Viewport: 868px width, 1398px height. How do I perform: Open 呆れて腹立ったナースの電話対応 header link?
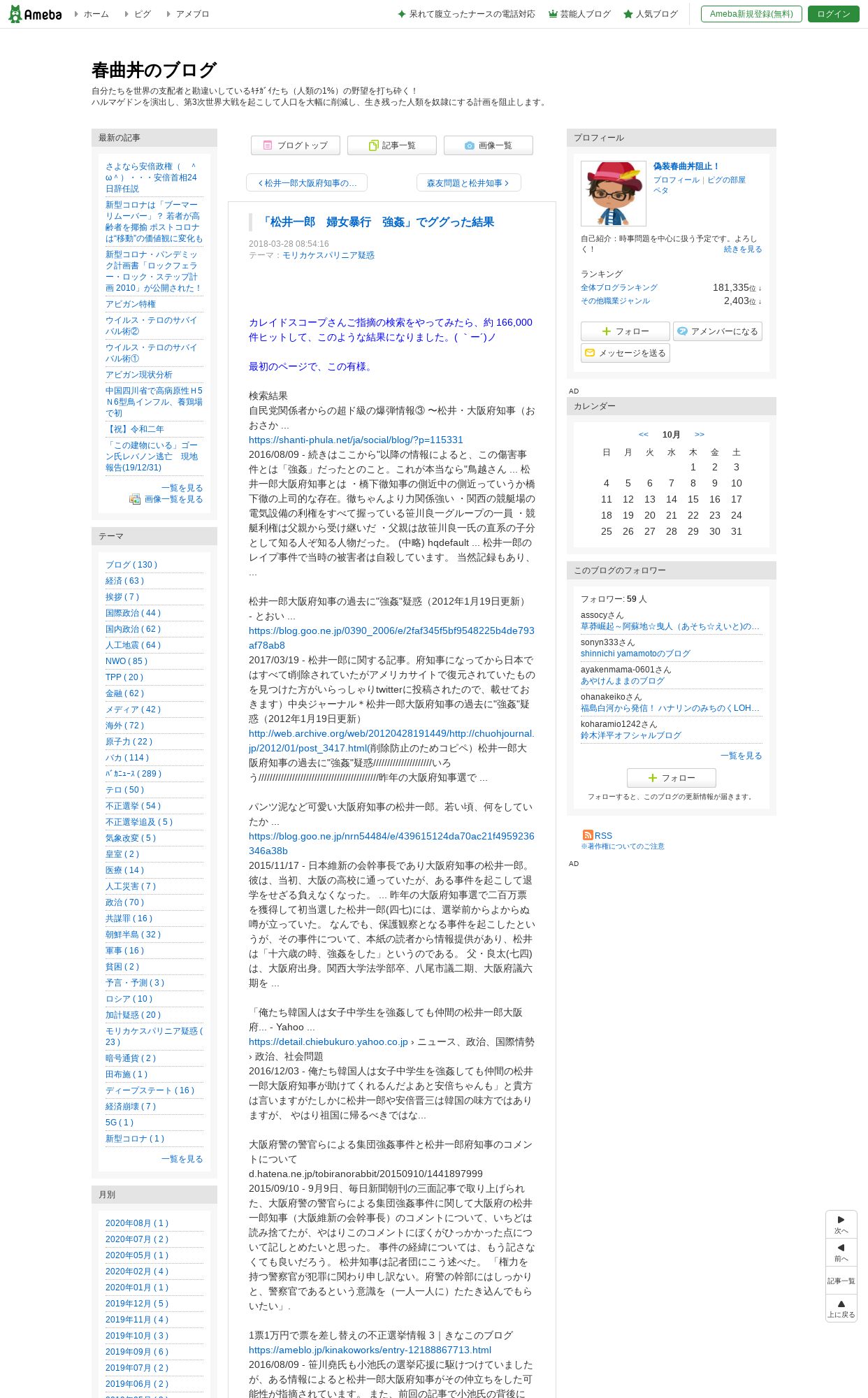pos(466,14)
